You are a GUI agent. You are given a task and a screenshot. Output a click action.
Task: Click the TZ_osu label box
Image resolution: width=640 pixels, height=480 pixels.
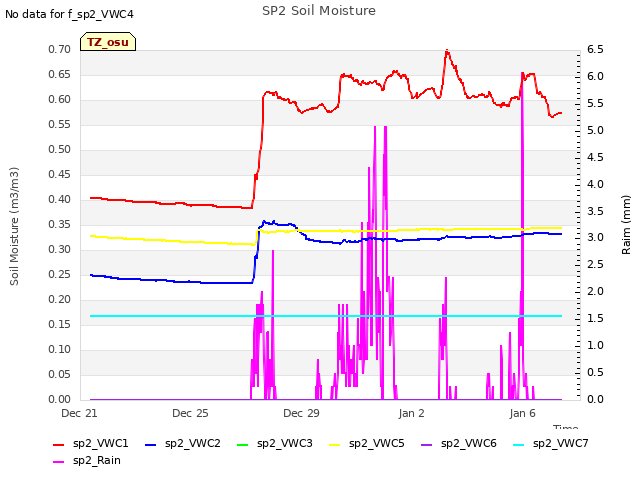click(108, 42)
